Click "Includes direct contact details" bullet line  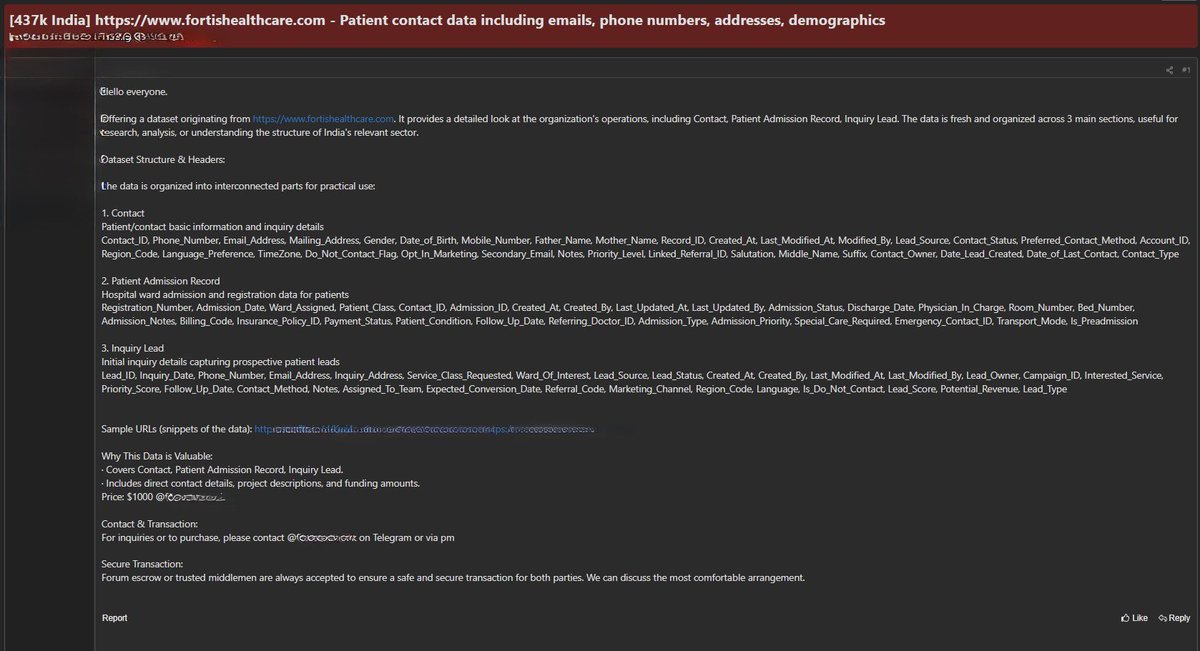point(260,483)
